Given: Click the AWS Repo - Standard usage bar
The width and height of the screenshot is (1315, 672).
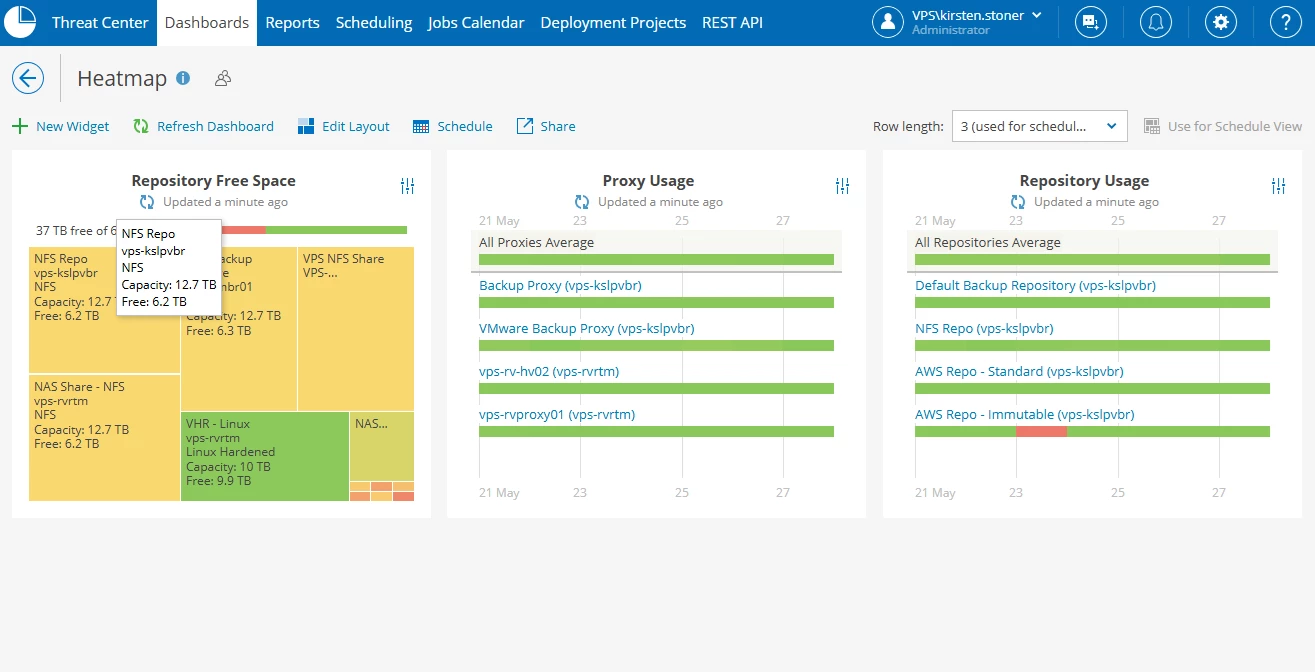Looking at the screenshot, I should [1092, 389].
